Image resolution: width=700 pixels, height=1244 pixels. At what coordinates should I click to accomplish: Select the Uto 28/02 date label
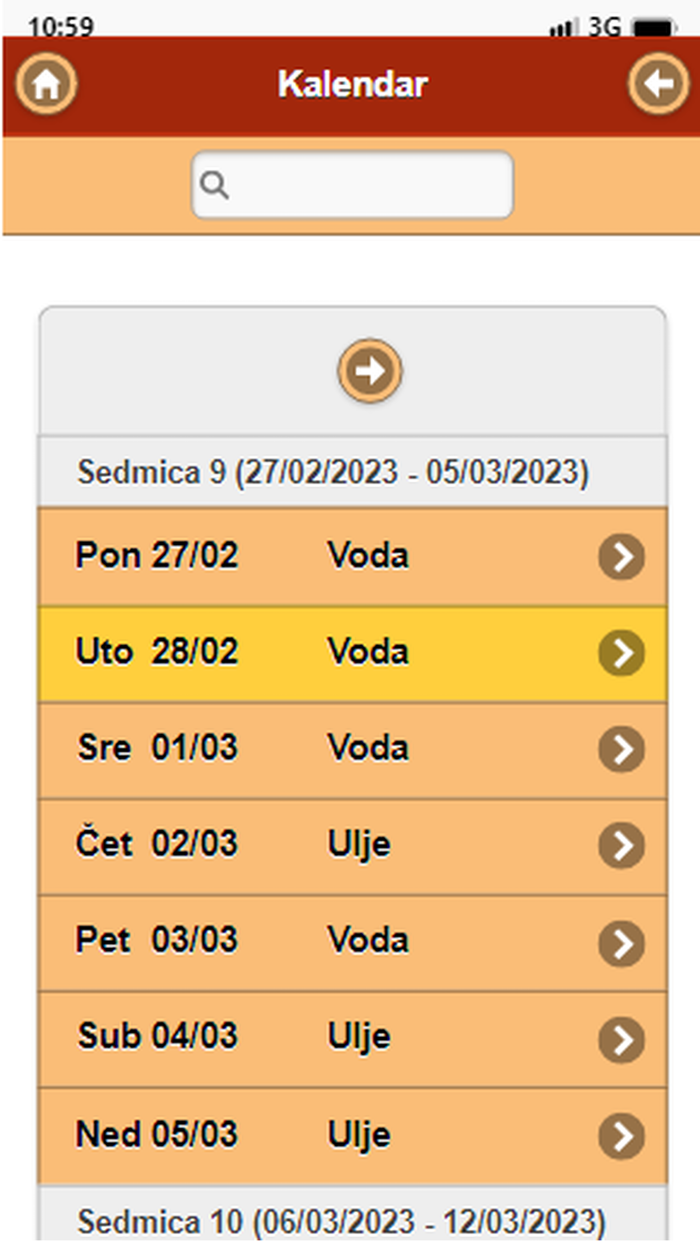coord(157,652)
